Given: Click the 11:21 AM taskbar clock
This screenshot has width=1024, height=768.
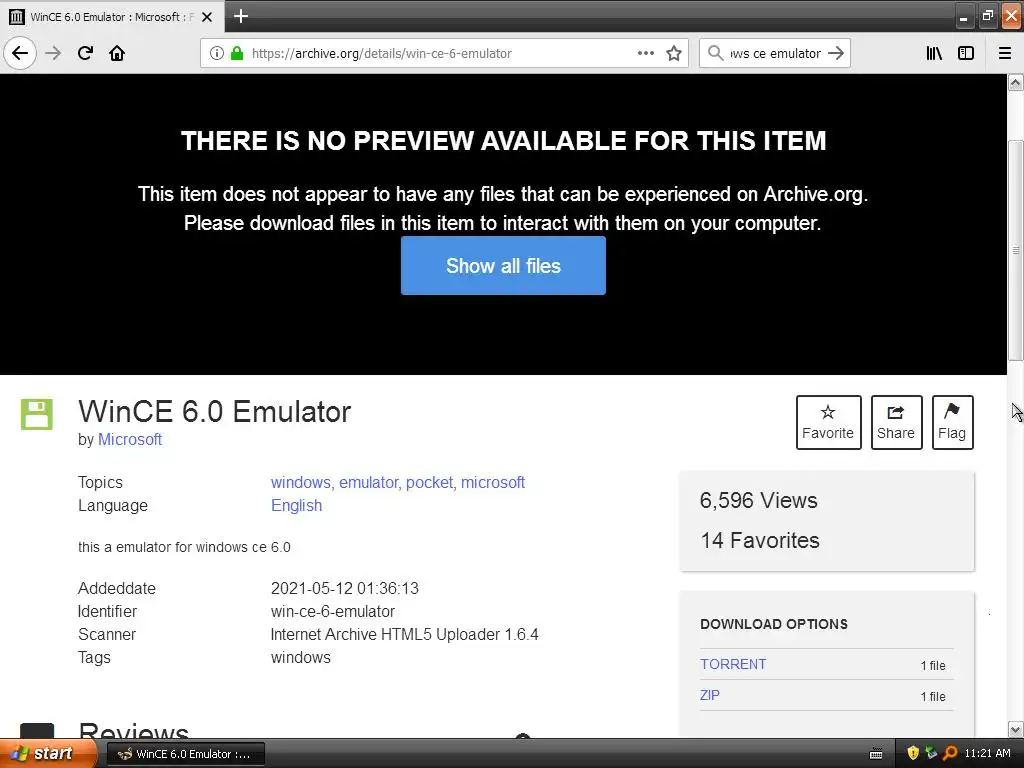Looking at the screenshot, I should pyautogui.click(x=987, y=754).
